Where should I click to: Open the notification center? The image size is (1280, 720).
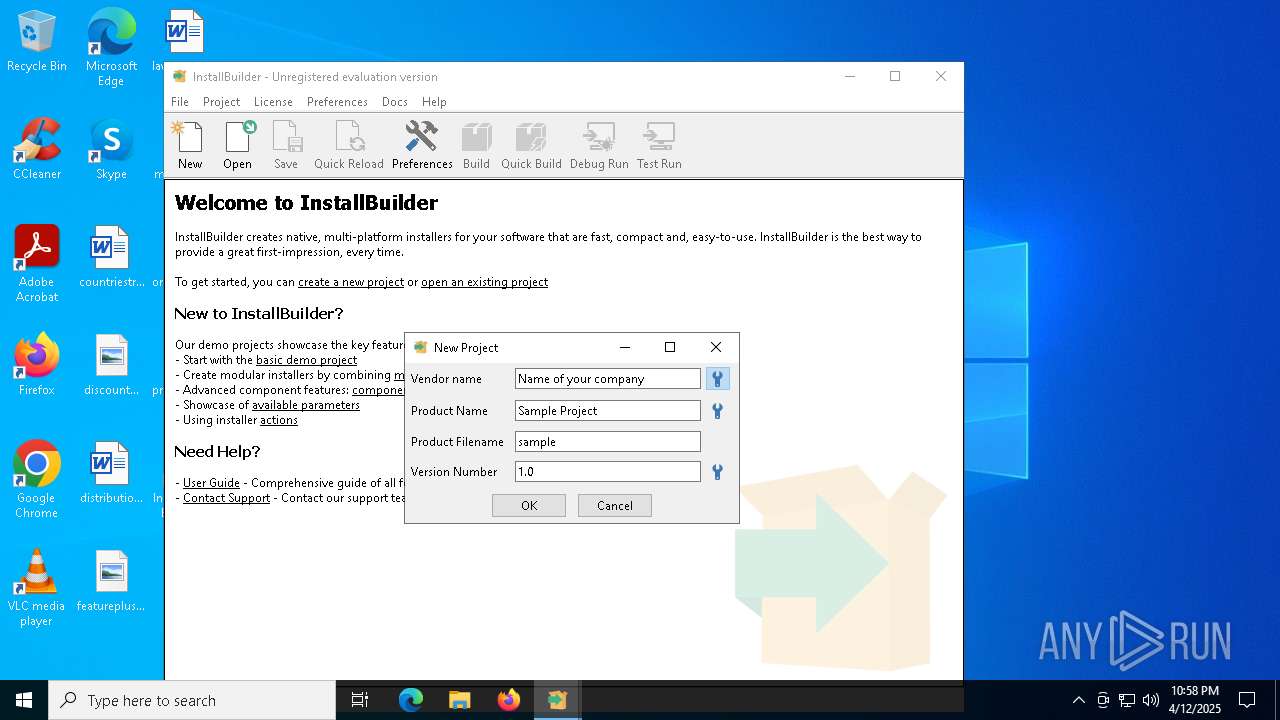(x=1247, y=700)
